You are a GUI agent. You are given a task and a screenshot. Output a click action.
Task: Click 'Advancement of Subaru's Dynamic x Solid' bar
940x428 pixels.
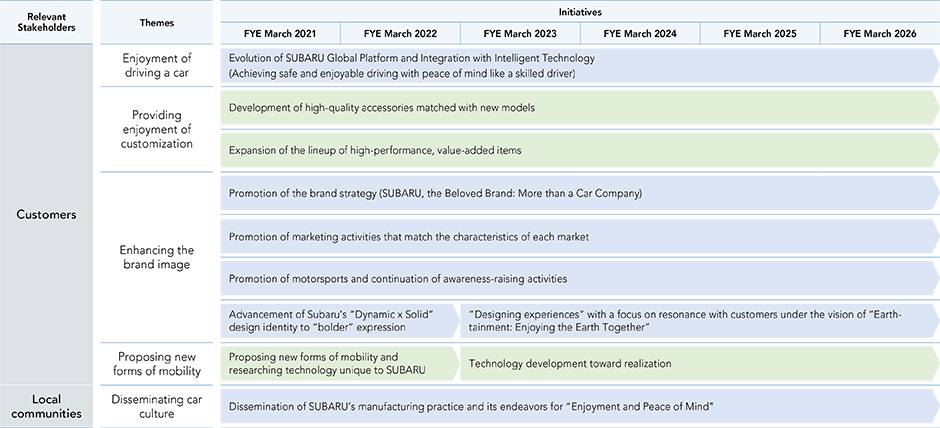click(x=340, y=321)
